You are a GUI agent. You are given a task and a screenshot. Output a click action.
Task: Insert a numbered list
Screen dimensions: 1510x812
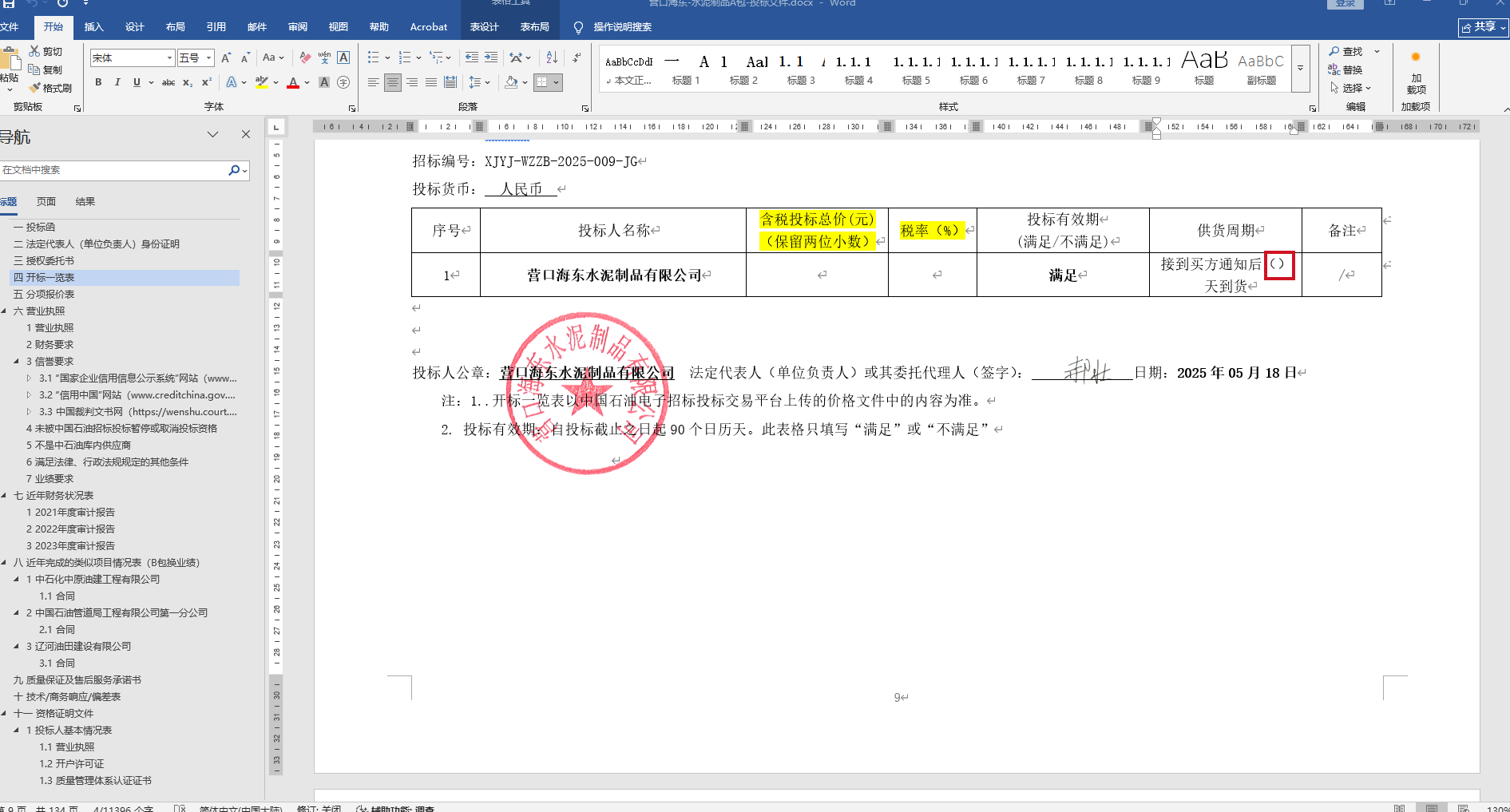coord(405,57)
